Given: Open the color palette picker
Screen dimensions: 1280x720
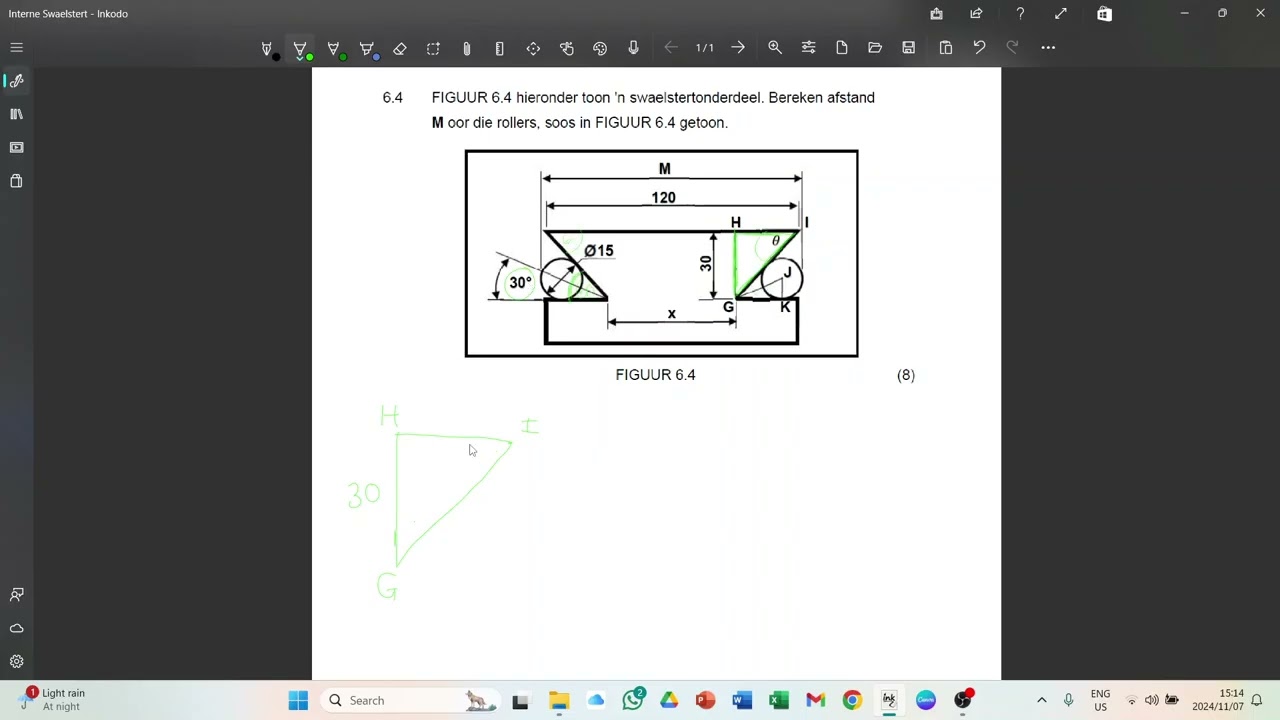Looking at the screenshot, I should pyautogui.click(x=600, y=48).
